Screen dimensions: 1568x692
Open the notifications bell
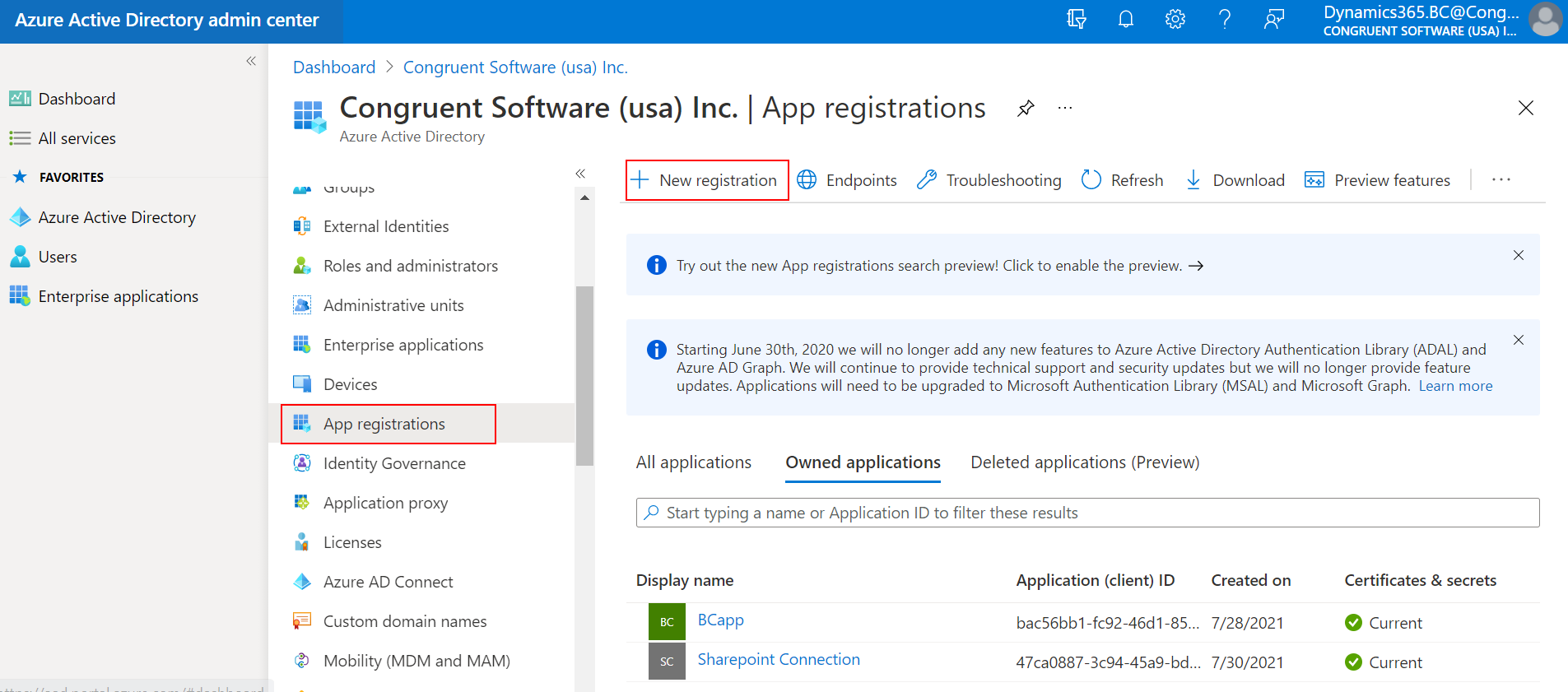point(1125,19)
